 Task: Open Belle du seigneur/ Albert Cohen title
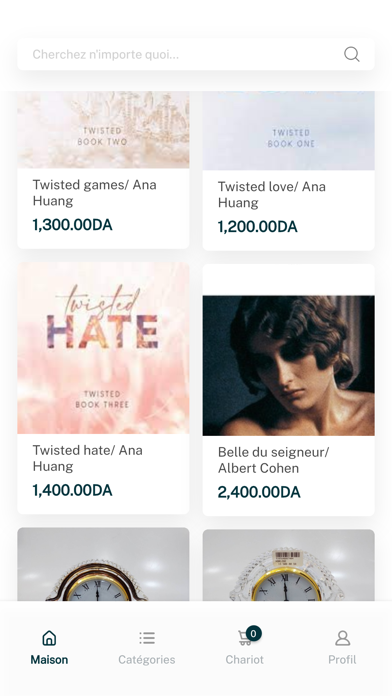(x=273, y=460)
